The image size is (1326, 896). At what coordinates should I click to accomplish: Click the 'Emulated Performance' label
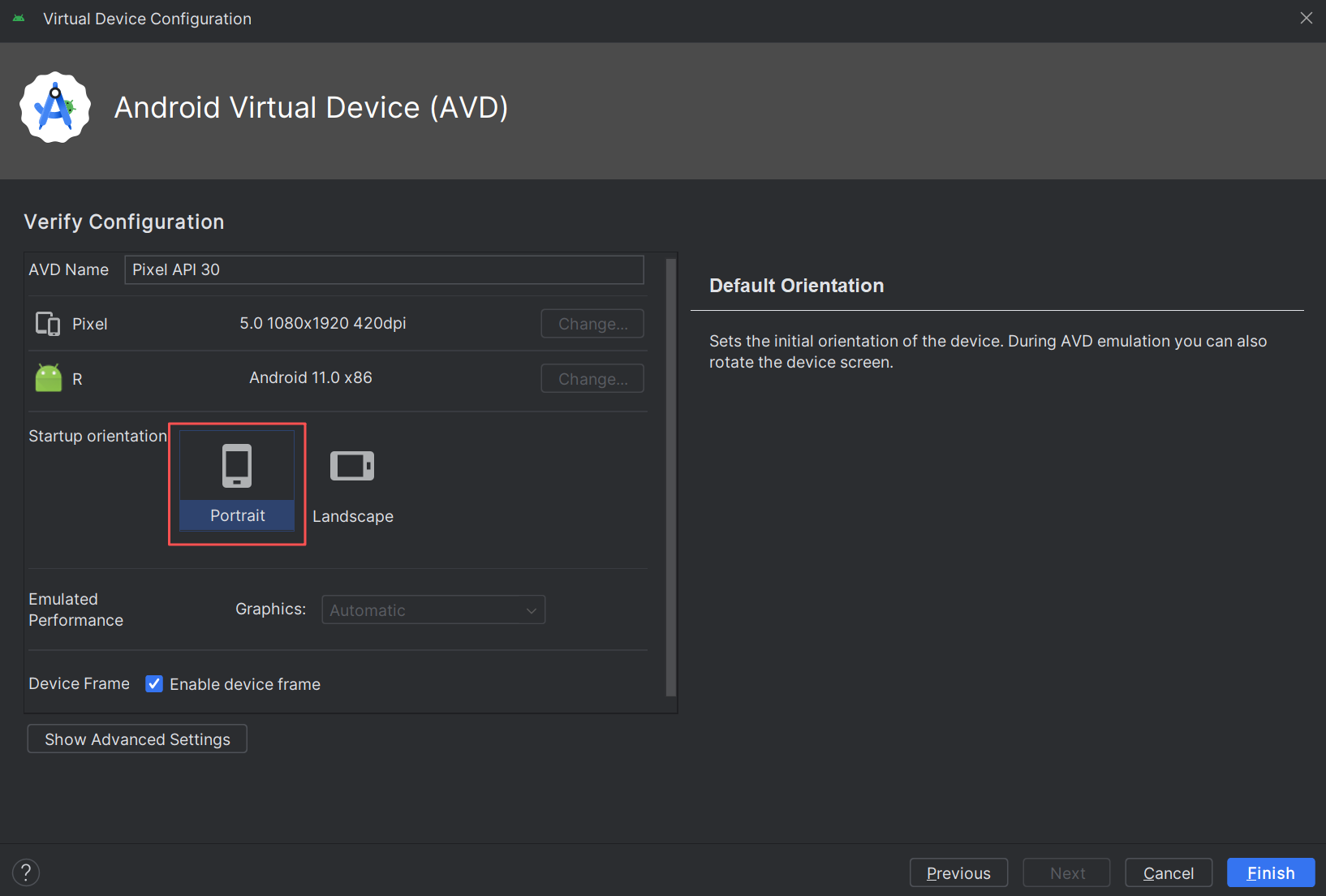coord(76,610)
